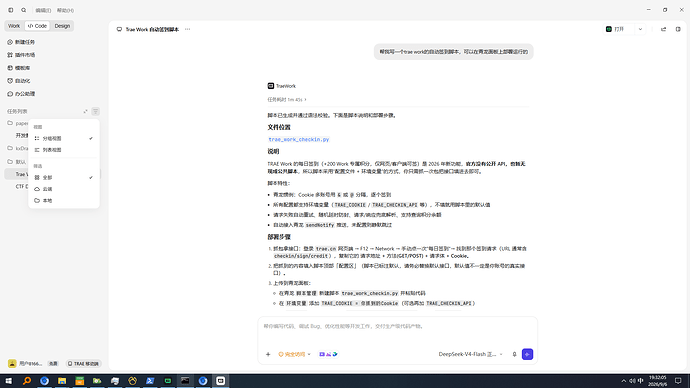The width and height of the screenshot is (690, 388).
Task: Switch to the Code tab
Action: pos(37,26)
